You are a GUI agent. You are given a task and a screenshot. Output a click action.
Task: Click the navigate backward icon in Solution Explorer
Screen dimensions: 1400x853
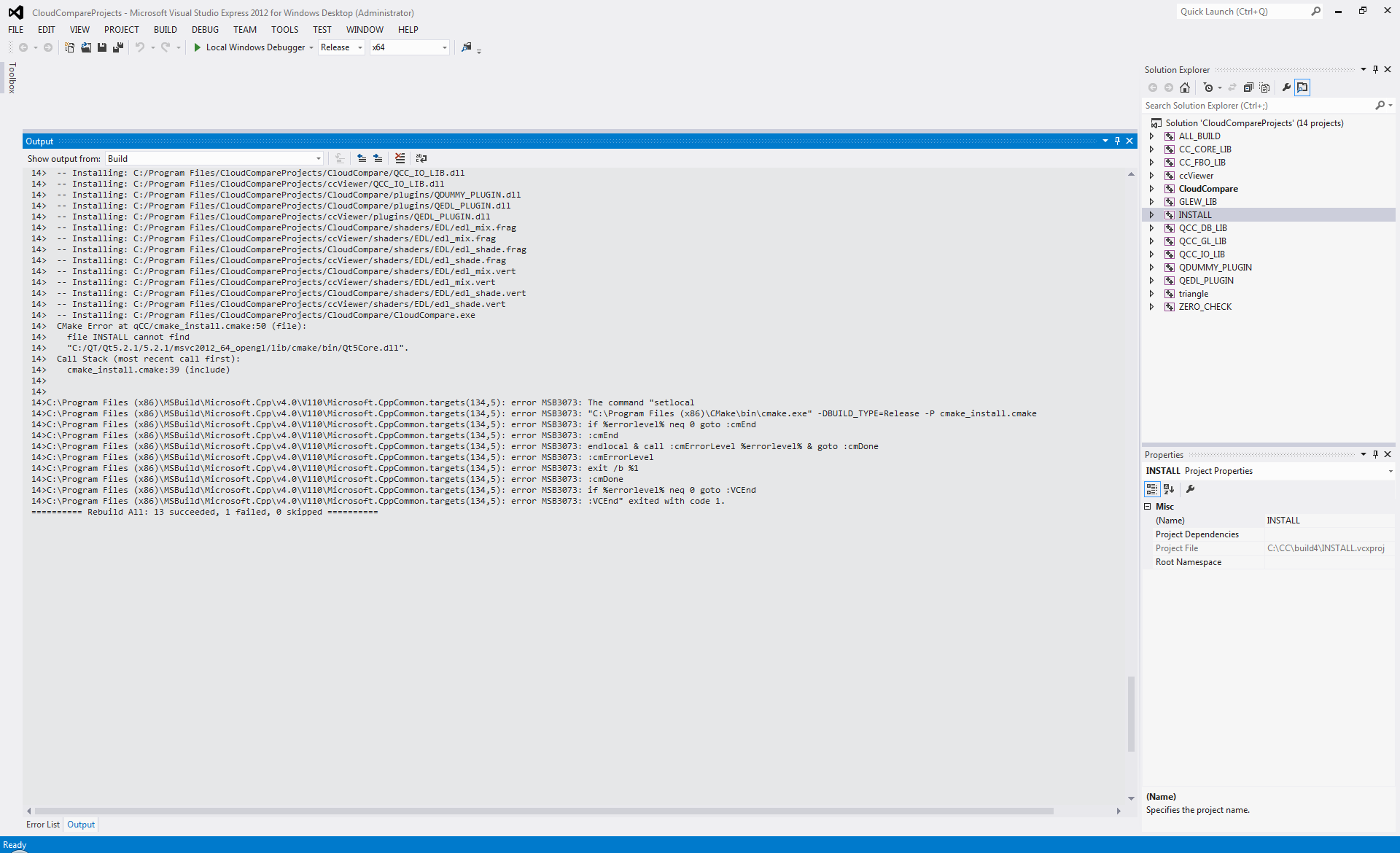(1154, 88)
